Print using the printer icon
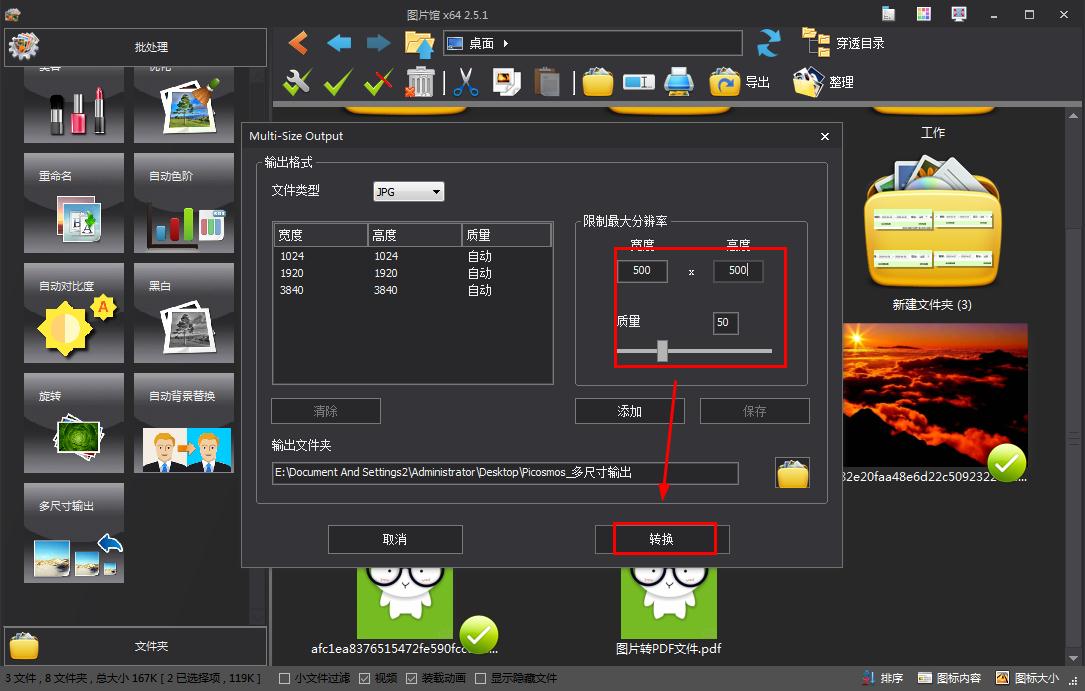 679,82
